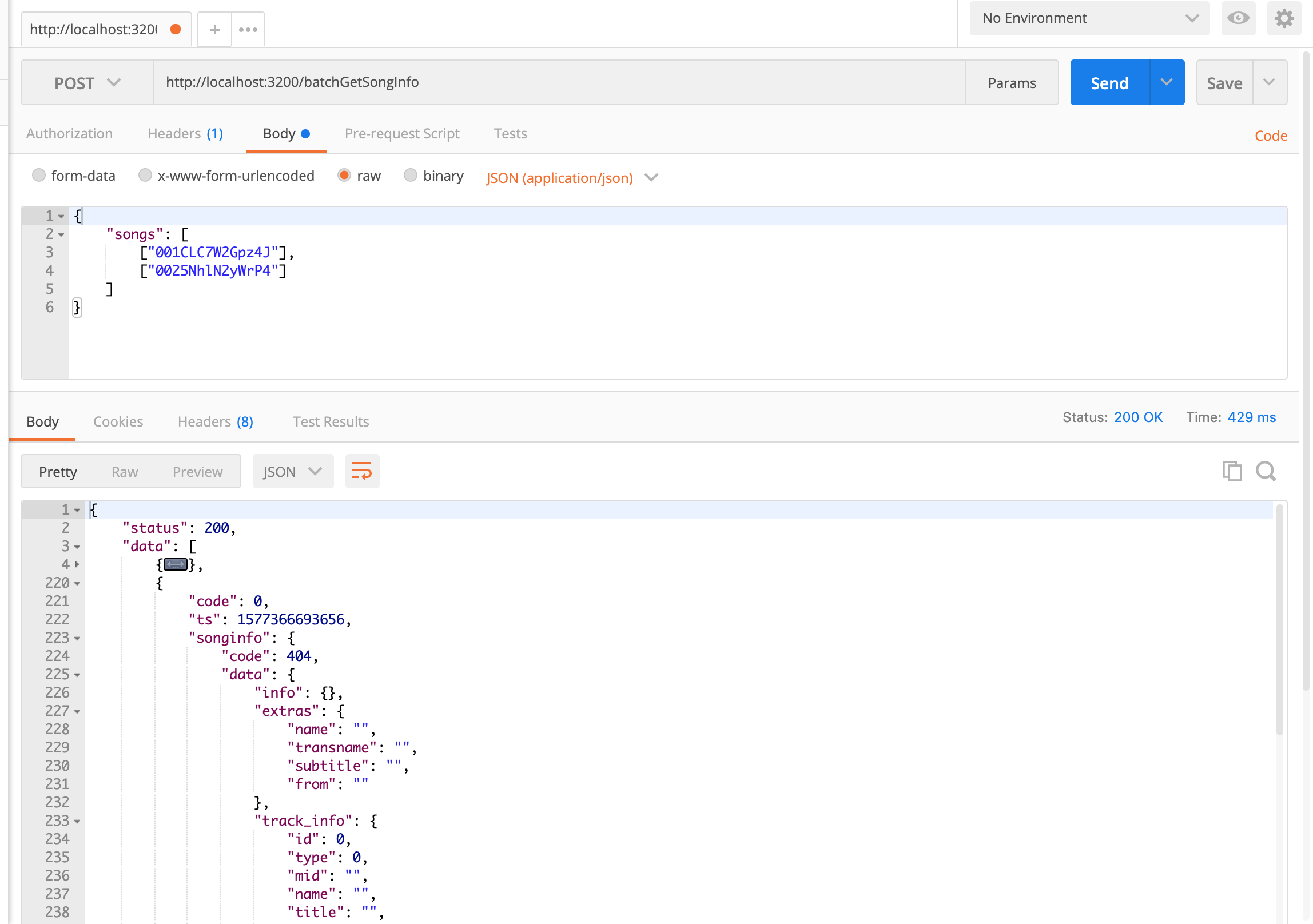Click the search response magnifier icon

[x=1266, y=472]
